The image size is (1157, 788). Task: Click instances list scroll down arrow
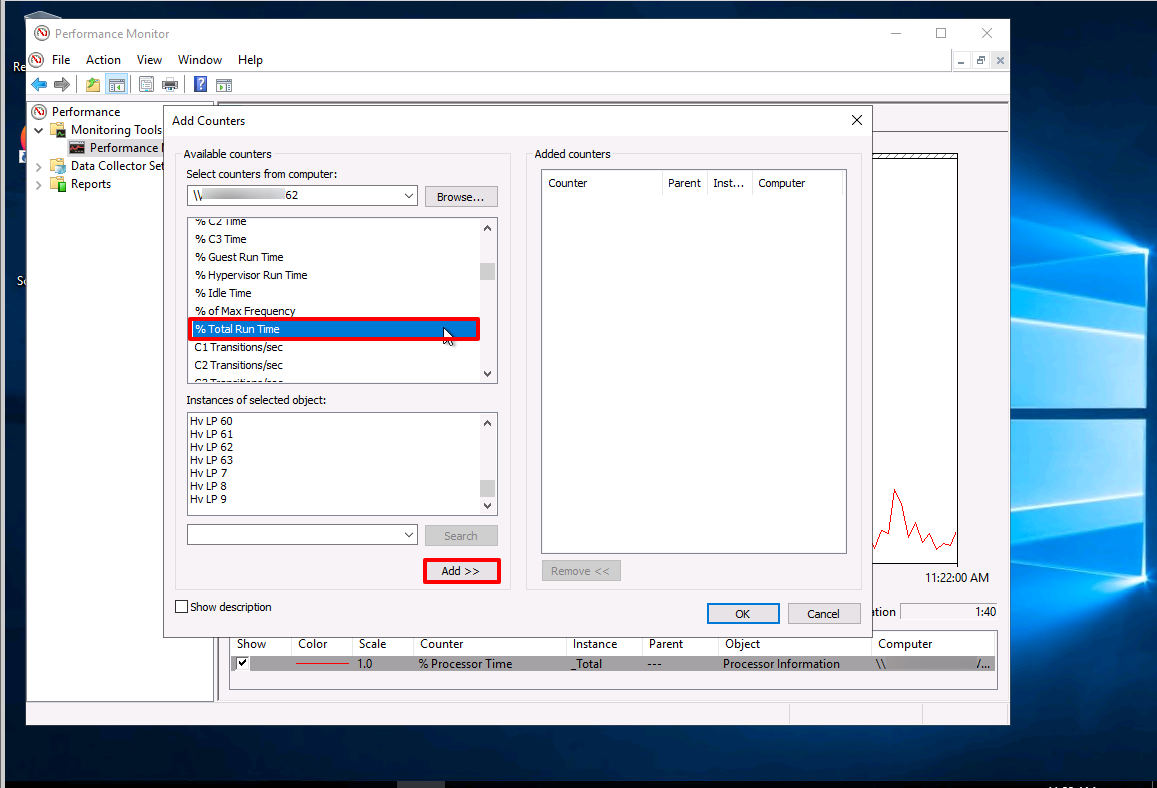point(487,505)
